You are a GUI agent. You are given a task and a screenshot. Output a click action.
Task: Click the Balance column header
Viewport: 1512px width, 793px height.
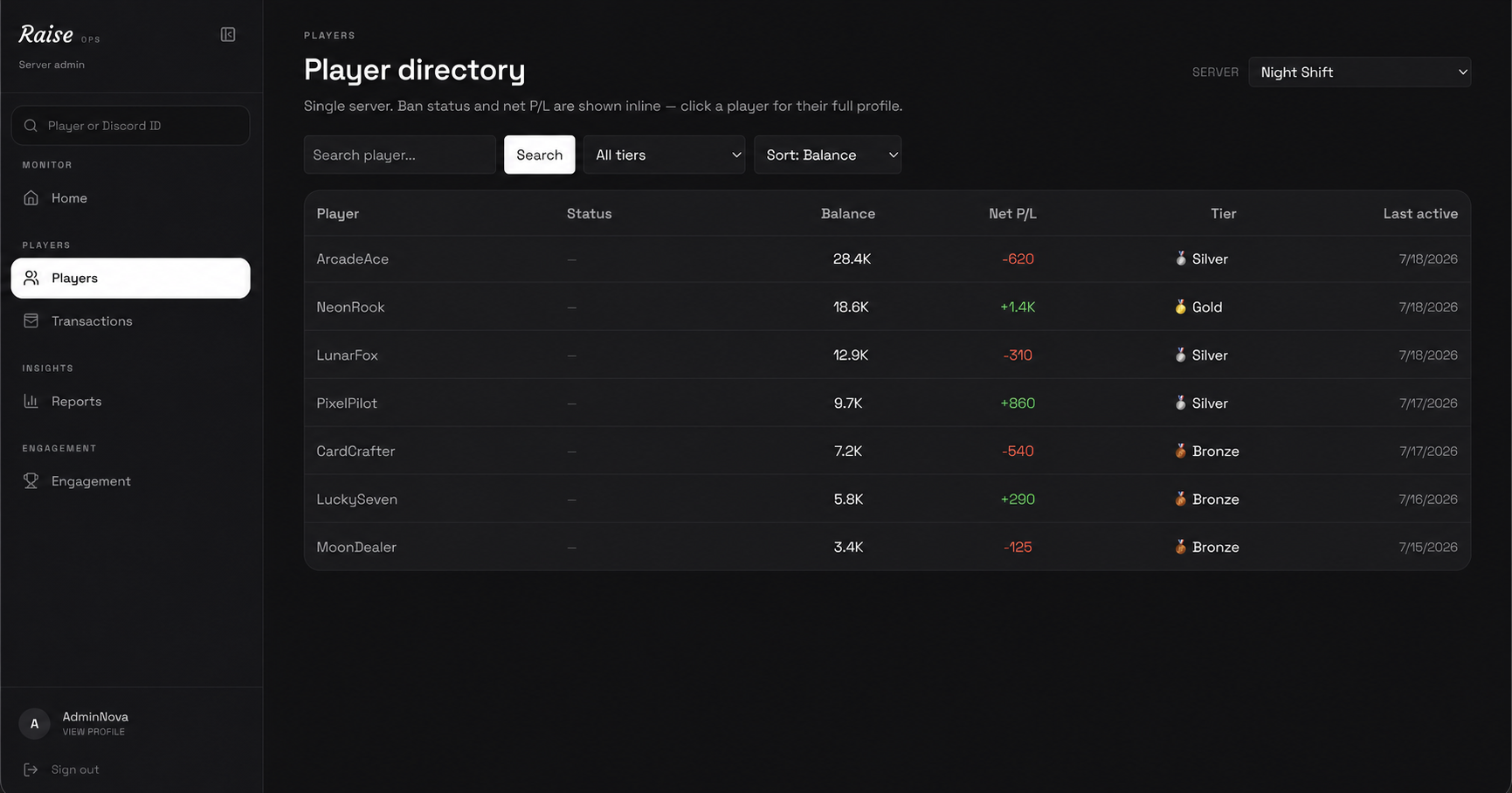point(847,213)
